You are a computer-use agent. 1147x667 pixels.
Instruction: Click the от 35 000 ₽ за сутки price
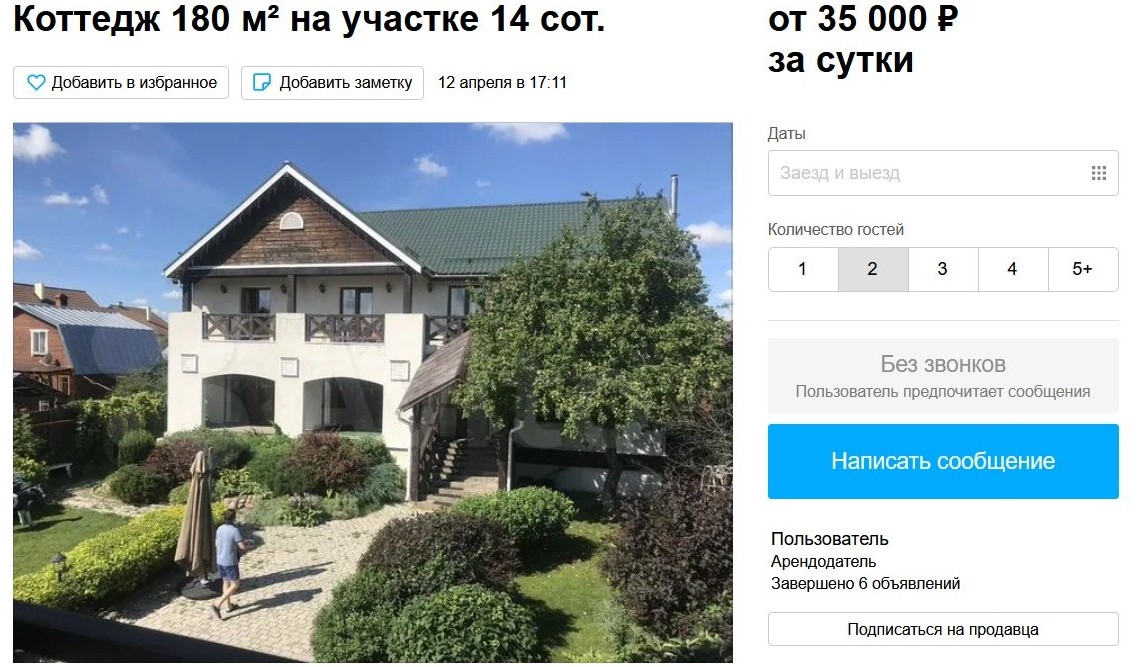(863, 39)
